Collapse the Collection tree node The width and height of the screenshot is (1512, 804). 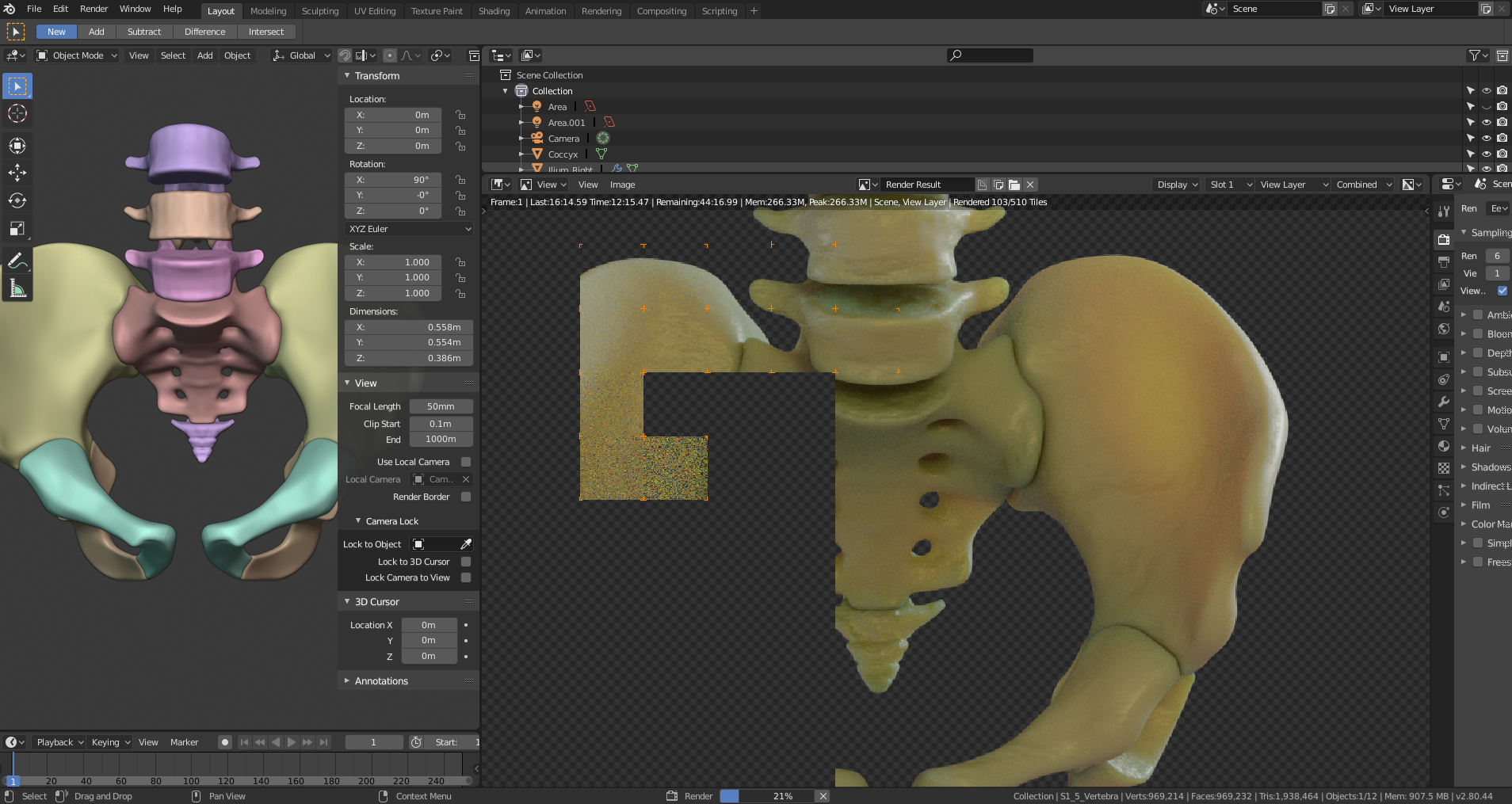coord(506,90)
